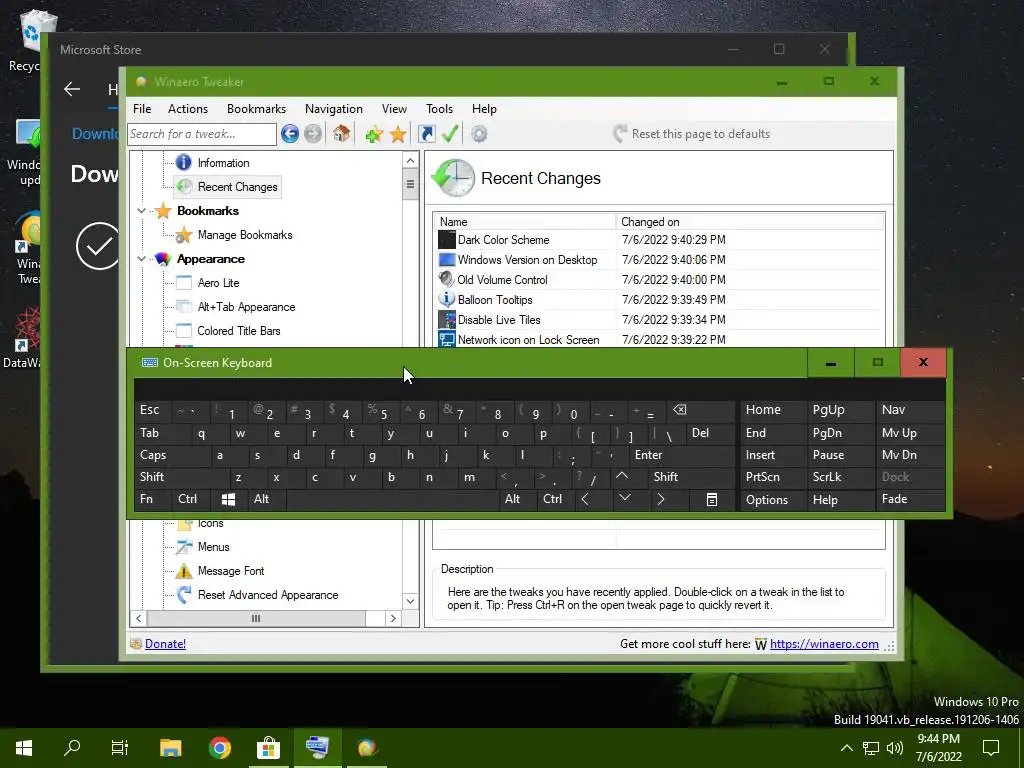This screenshot has width=1024, height=768.
Task: Open Manage Bookmarks tree item
Action: pos(245,235)
